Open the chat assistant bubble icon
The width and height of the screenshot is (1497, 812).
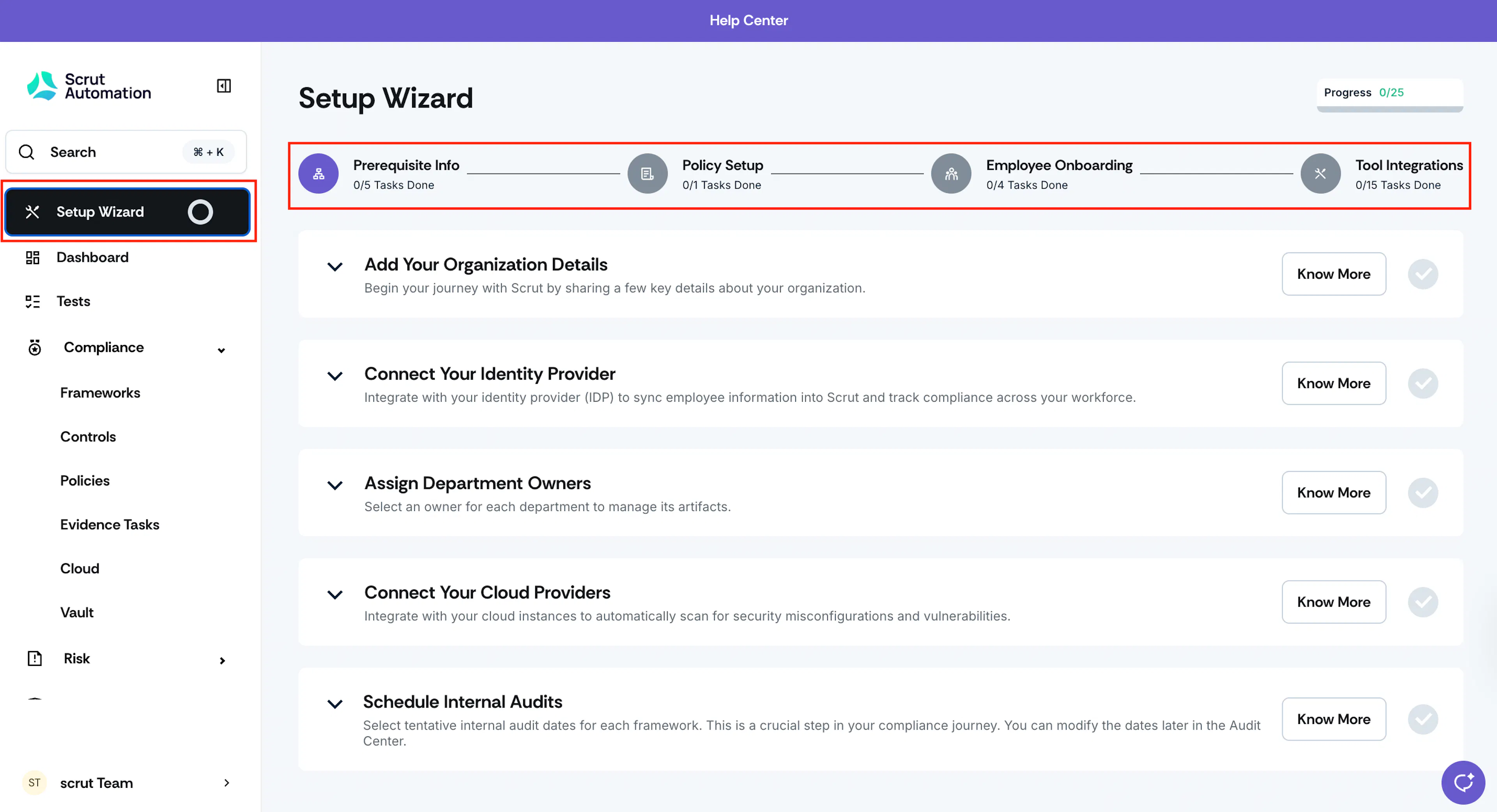pos(1463,782)
